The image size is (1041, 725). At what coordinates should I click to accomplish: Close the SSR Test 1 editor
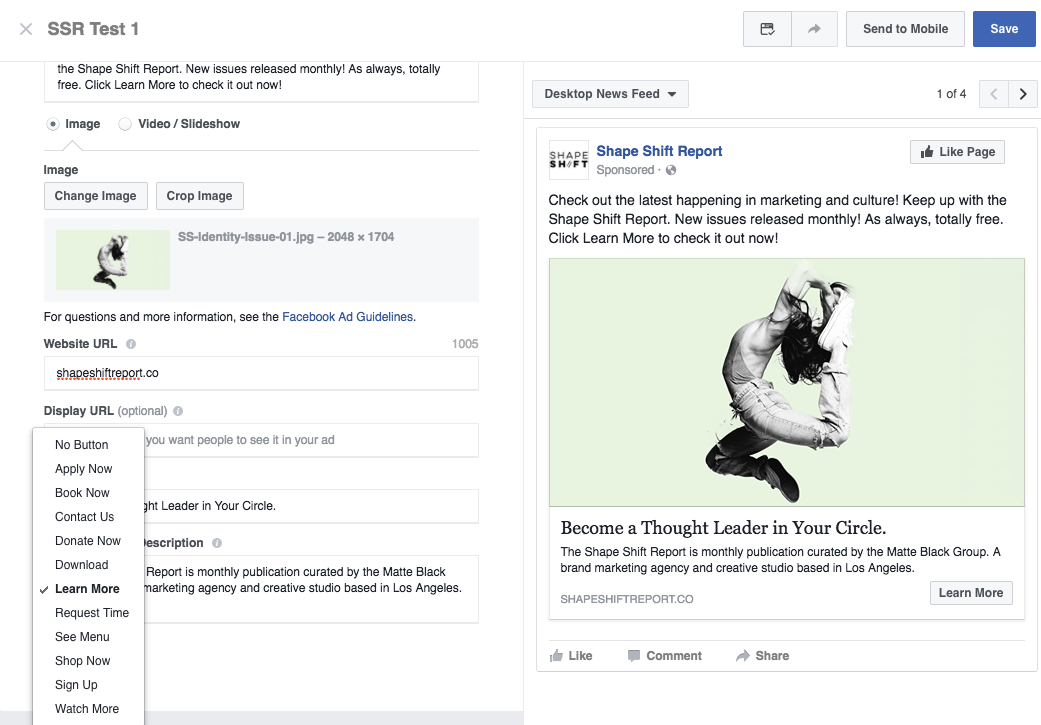point(26,29)
